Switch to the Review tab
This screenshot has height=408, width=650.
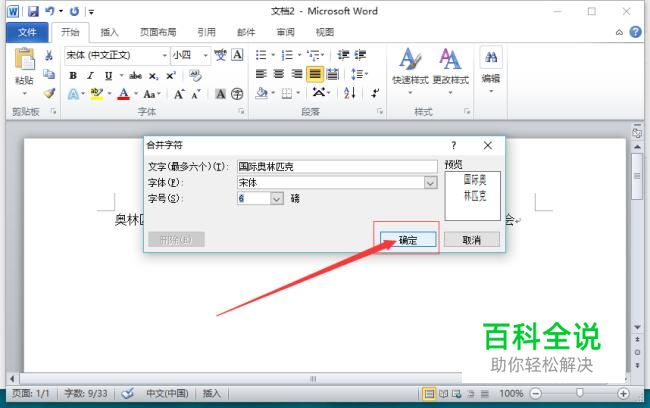(x=286, y=32)
